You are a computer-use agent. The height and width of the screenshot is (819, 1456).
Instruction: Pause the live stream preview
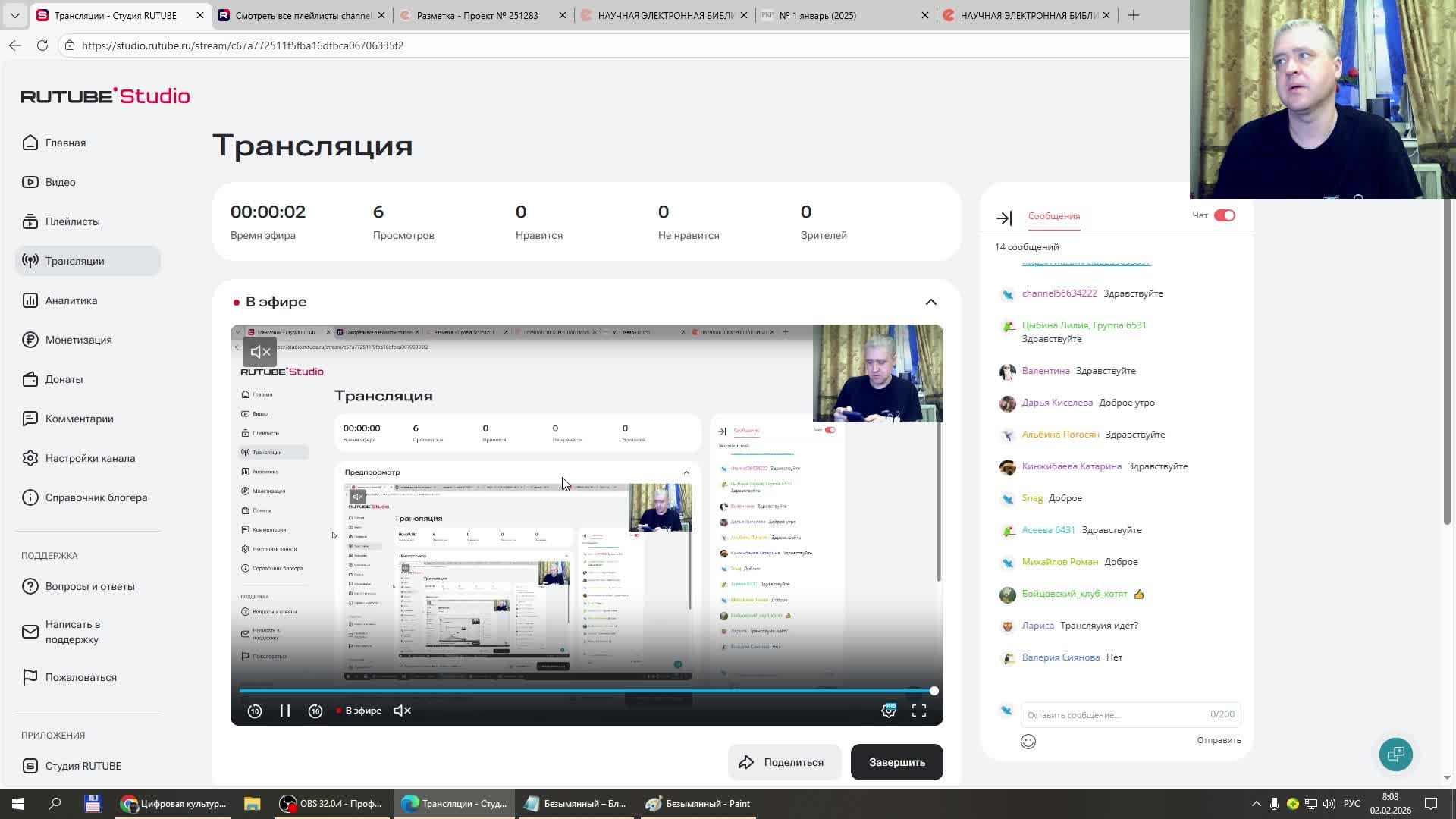point(285,711)
